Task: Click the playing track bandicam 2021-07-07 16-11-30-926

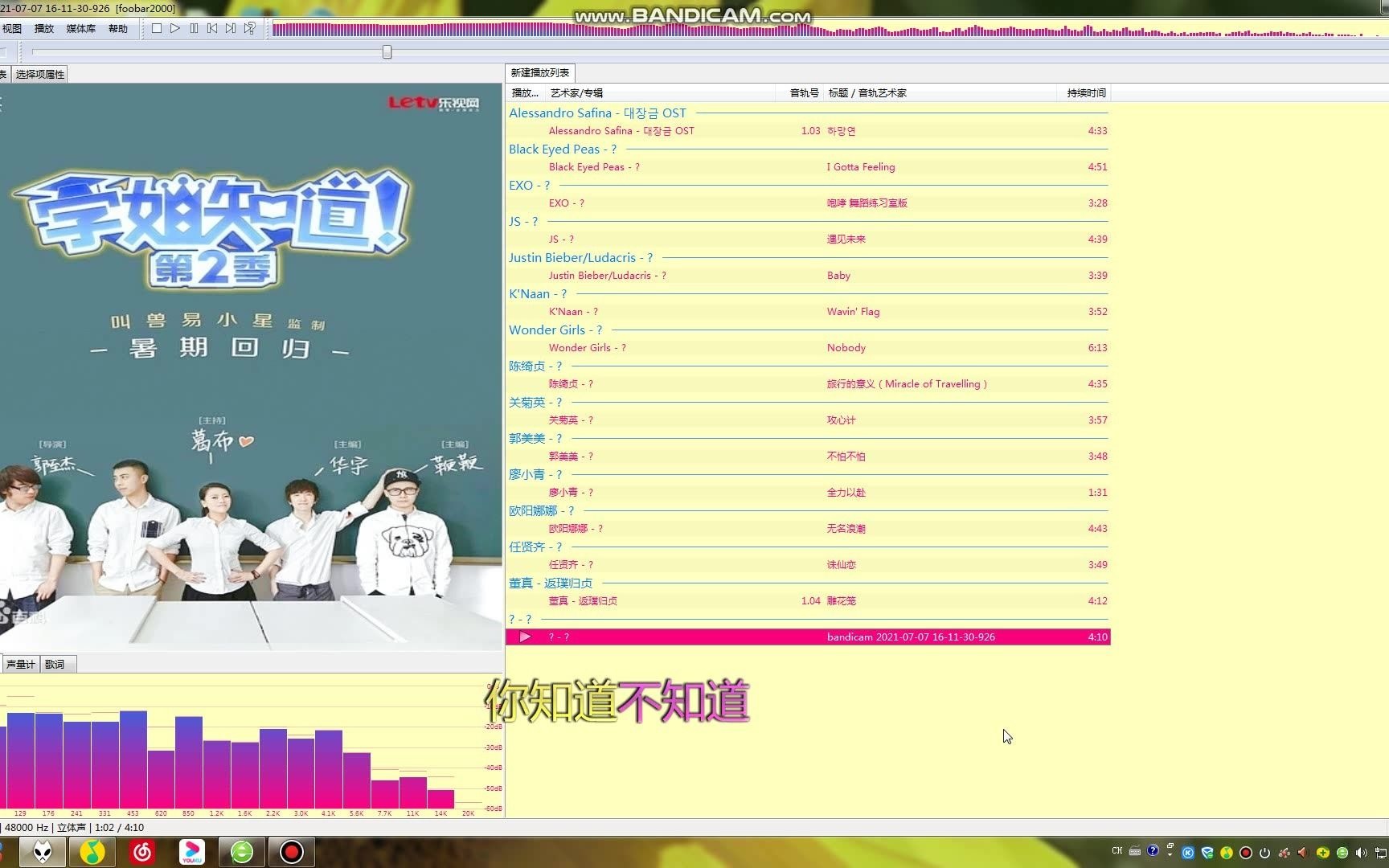Action: [808, 637]
